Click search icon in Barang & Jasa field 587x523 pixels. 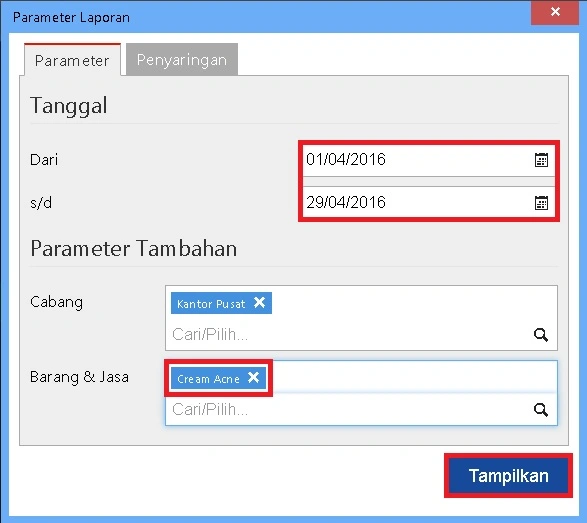[x=541, y=410]
